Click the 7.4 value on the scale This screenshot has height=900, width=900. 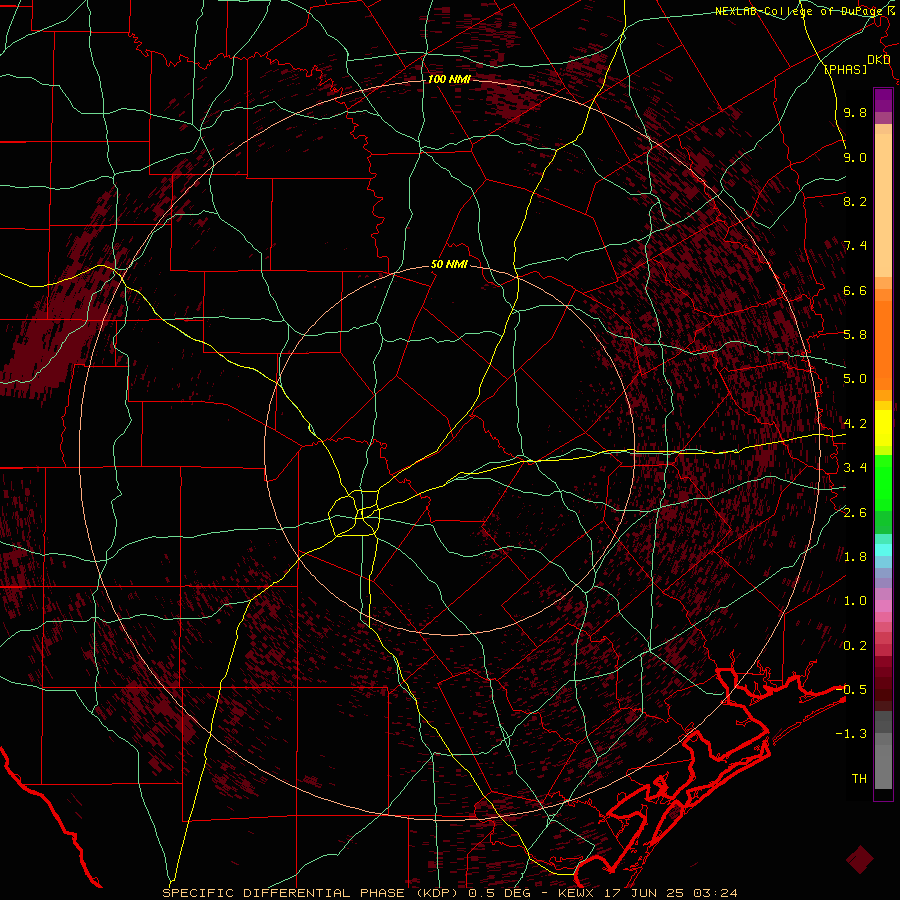point(855,246)
